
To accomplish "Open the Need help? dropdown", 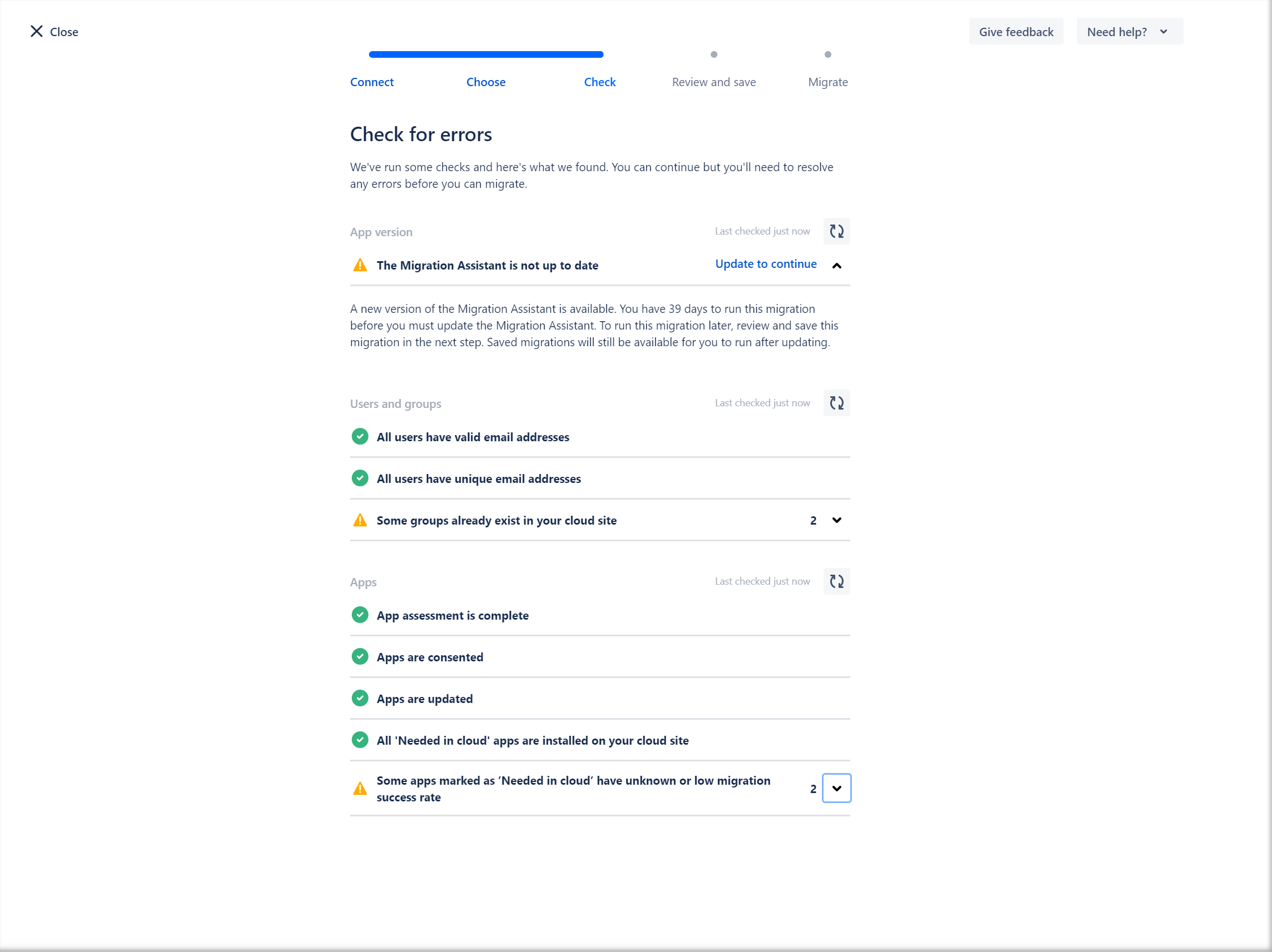I will coord(1129,32).
